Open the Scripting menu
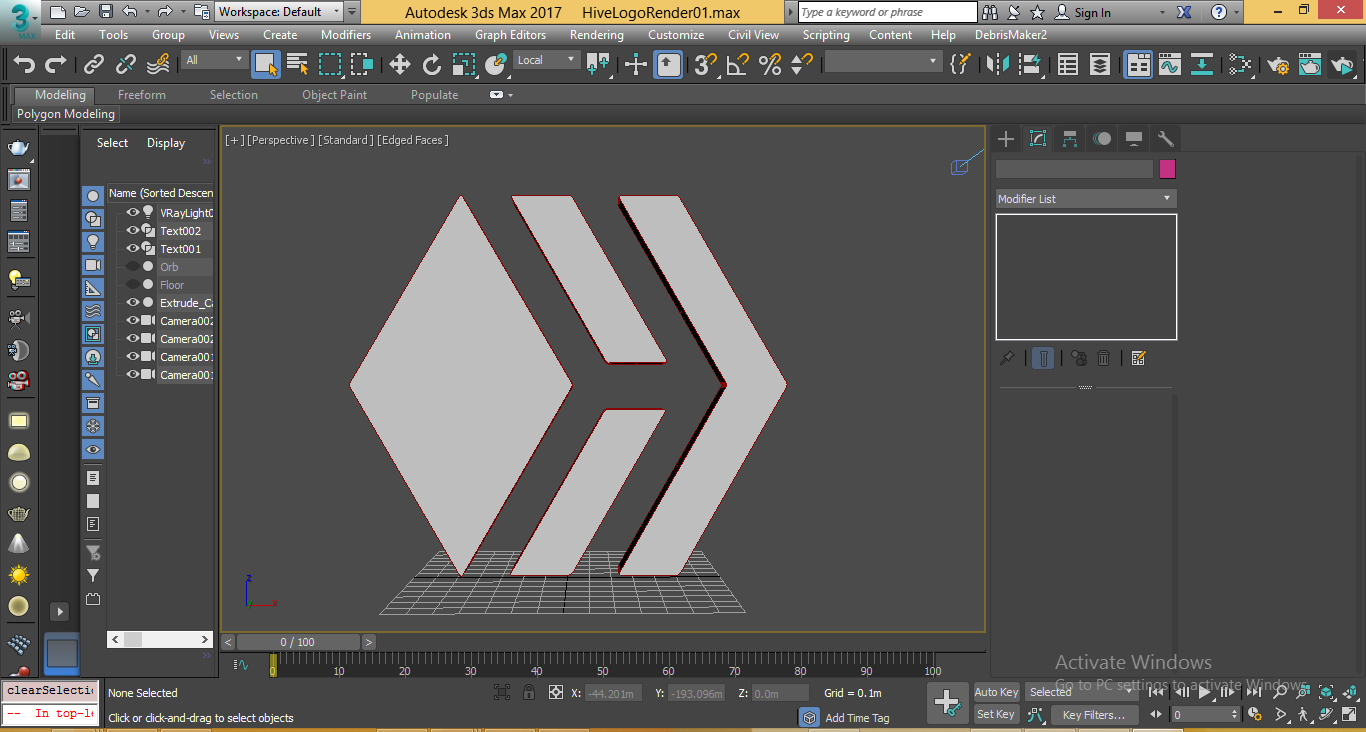 point(826,35)
